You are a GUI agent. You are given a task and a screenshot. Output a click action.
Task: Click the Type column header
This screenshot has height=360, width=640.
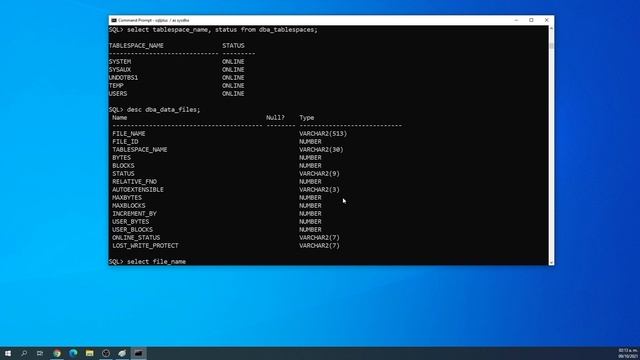tap(307, 118)
